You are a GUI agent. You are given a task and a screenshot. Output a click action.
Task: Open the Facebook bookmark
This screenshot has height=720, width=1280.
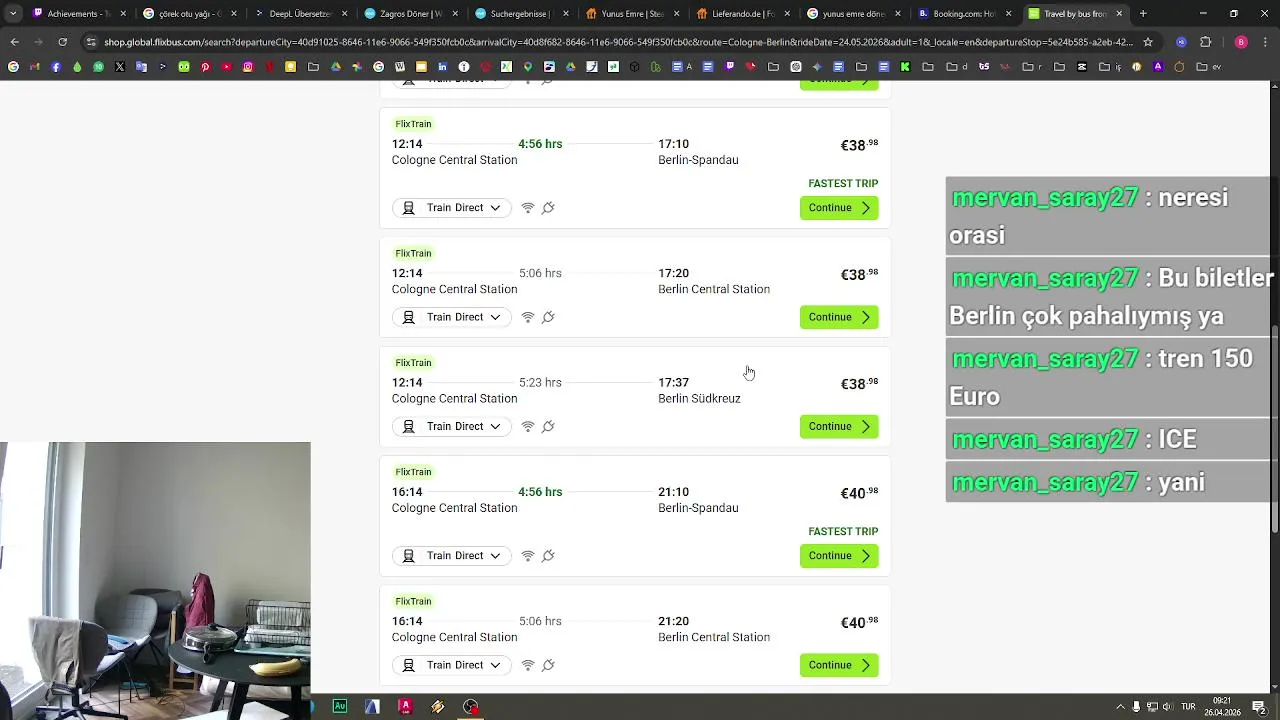pyautogui.click(x=56, y=67)
